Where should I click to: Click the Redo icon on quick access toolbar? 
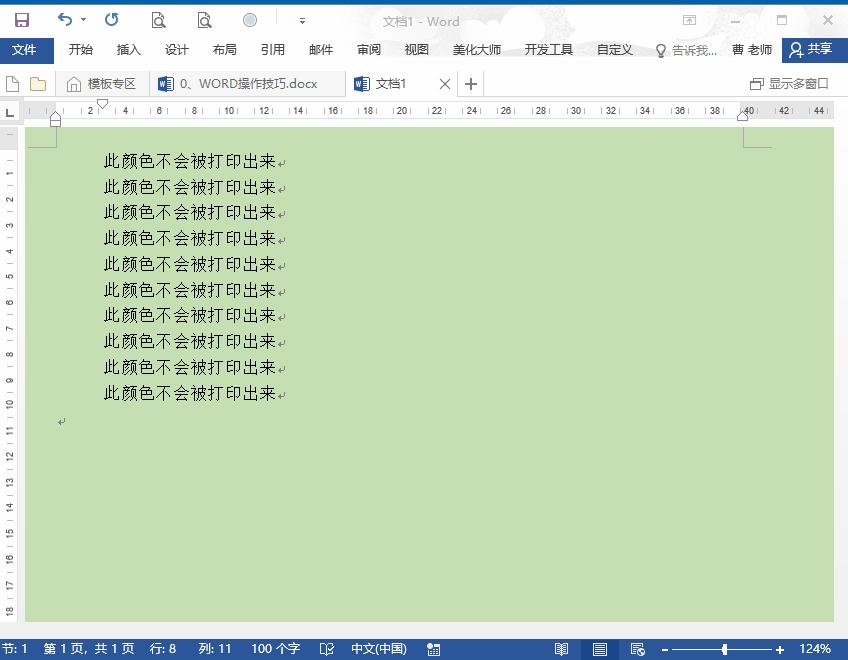pyautogui.click(x=111, y=19)
